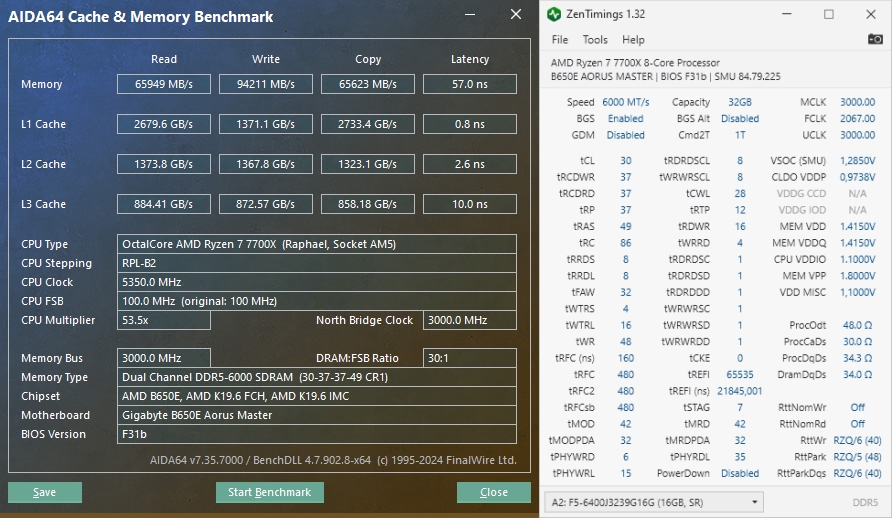This screenshot has height=518, width=892.
Task: Expand the A2 memory module dropdown
Action: click(654, 502)
